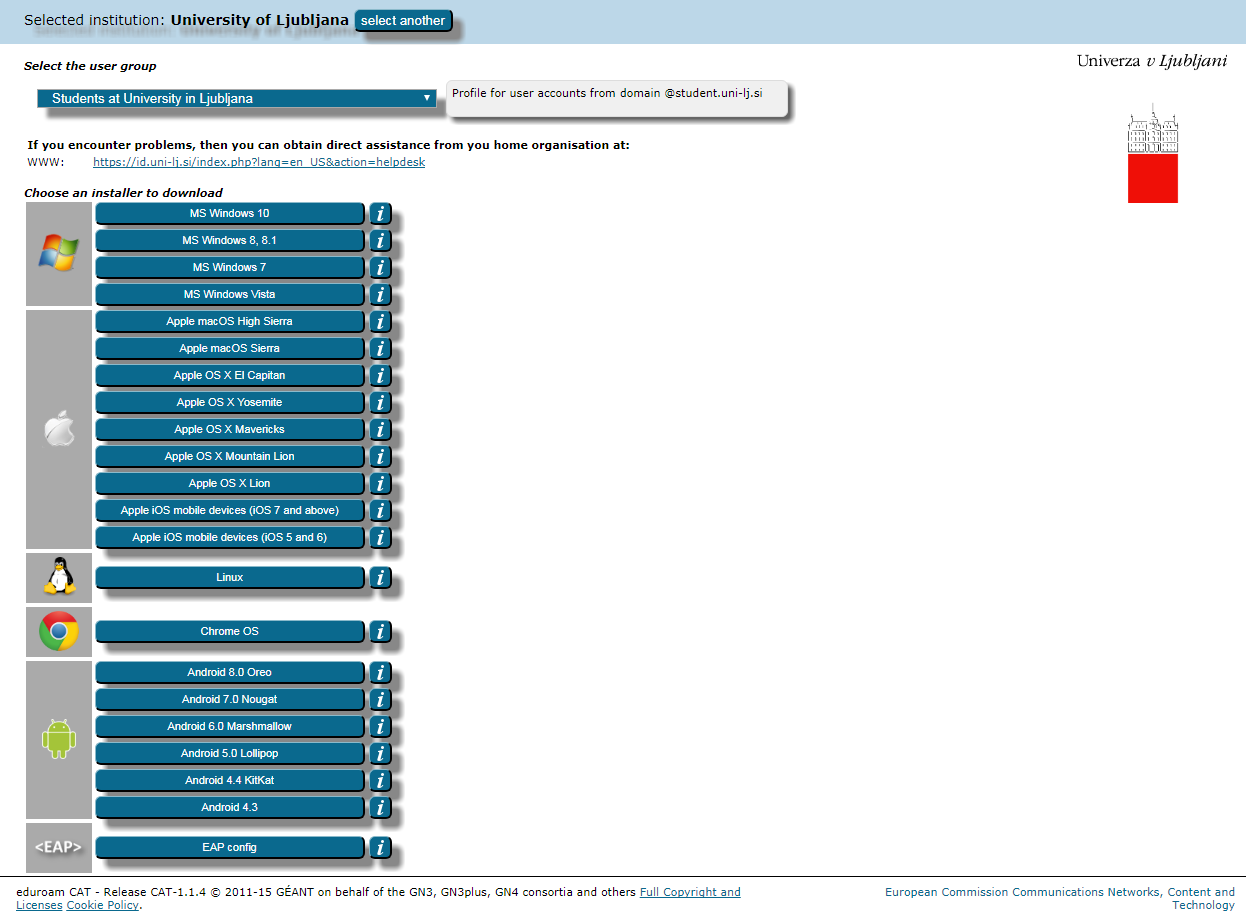Open info icon for macOS High Sierra
The height and width of the screenshot is (918, 1246).
click(380, 322)
